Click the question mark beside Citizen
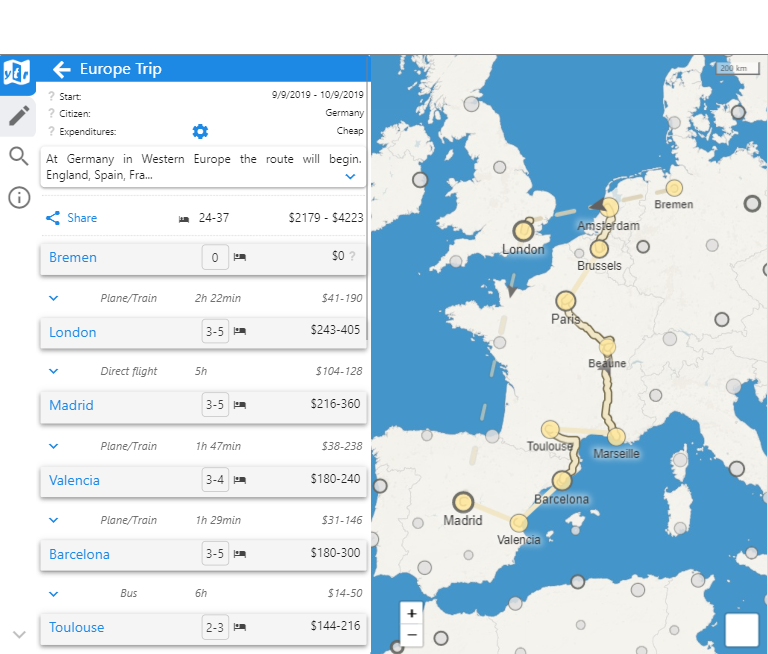 pos(51,113)
